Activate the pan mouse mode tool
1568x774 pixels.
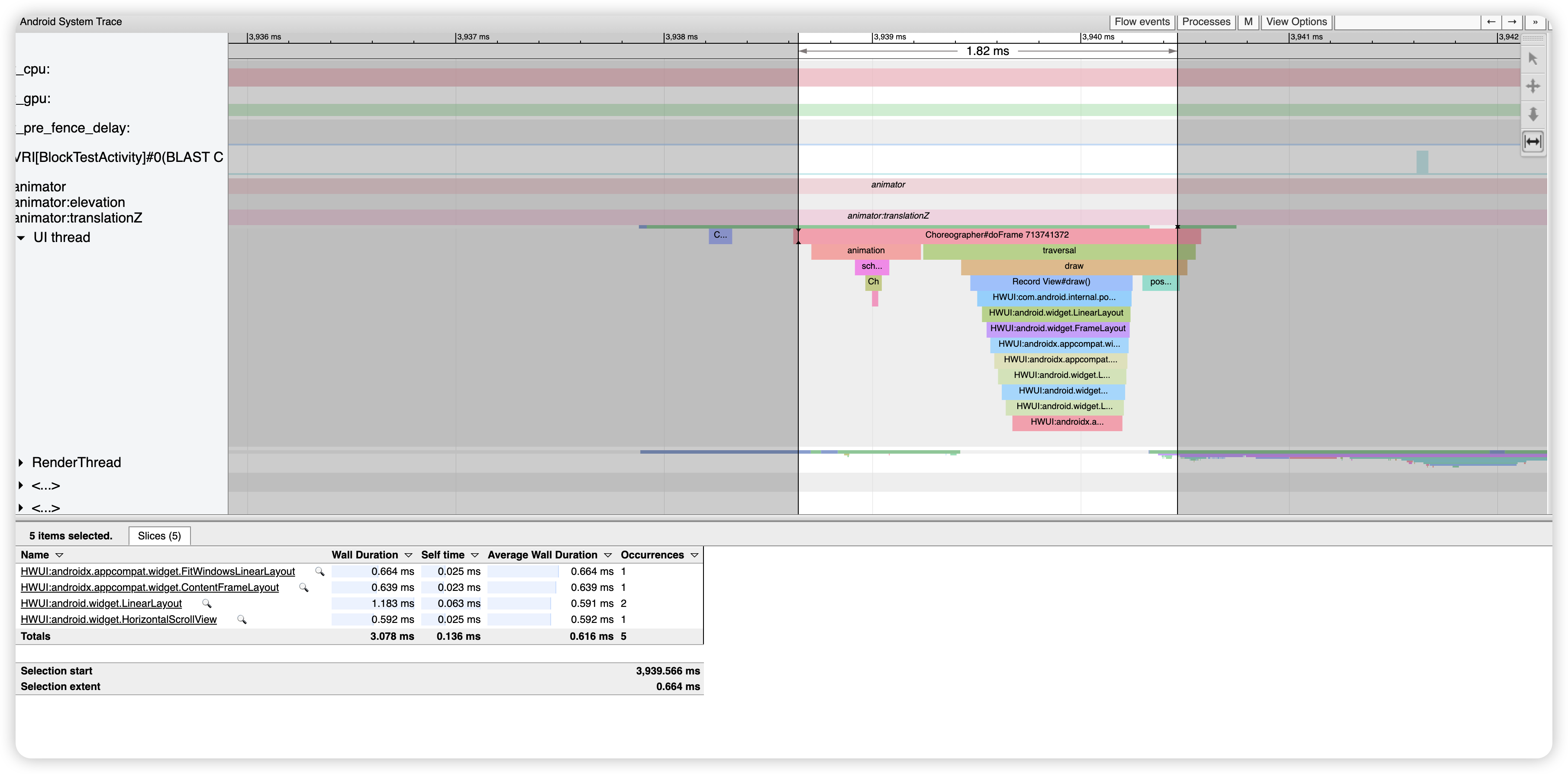(x=1533, y=87)
